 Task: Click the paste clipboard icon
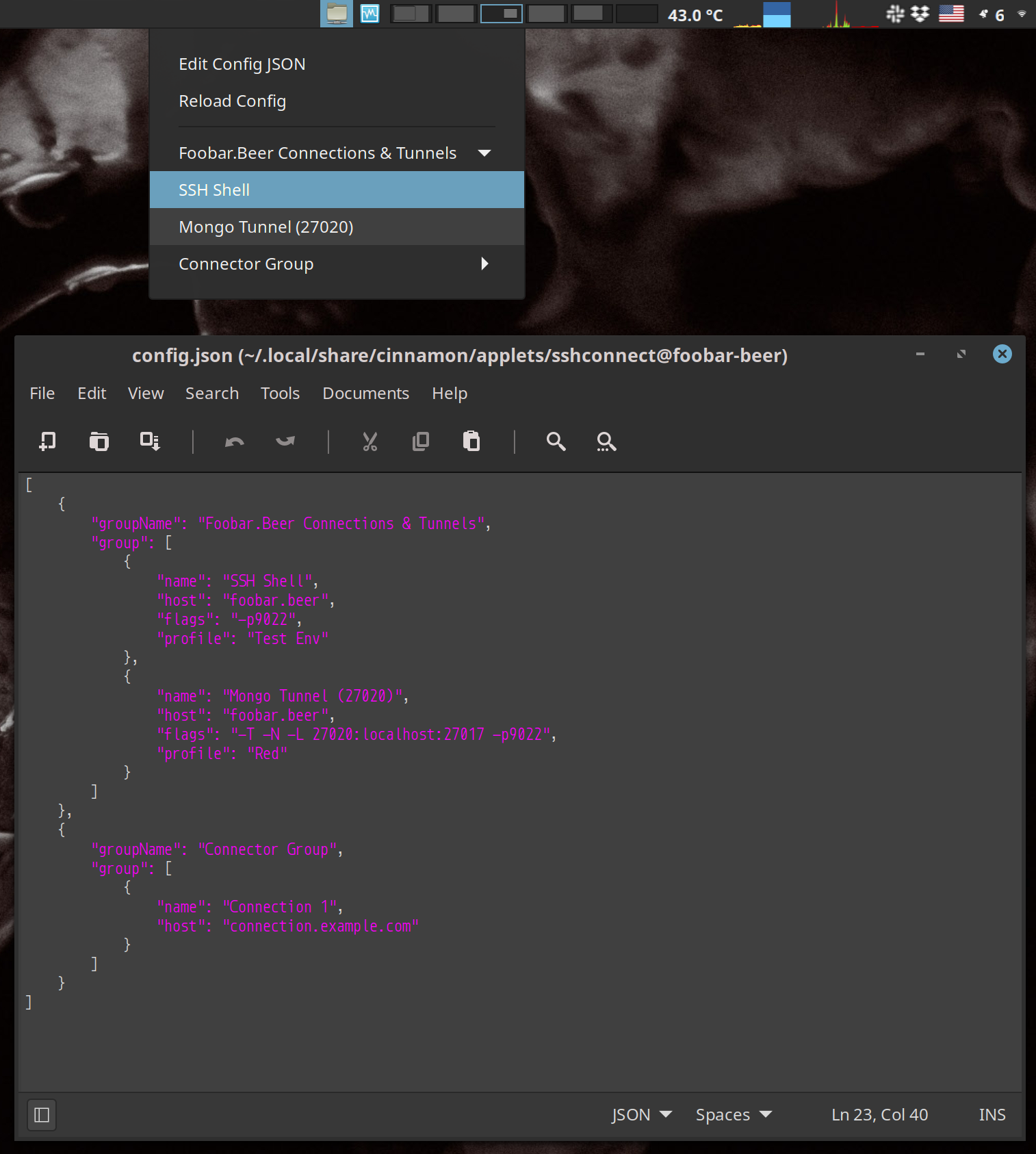click(x=471, y=441)
